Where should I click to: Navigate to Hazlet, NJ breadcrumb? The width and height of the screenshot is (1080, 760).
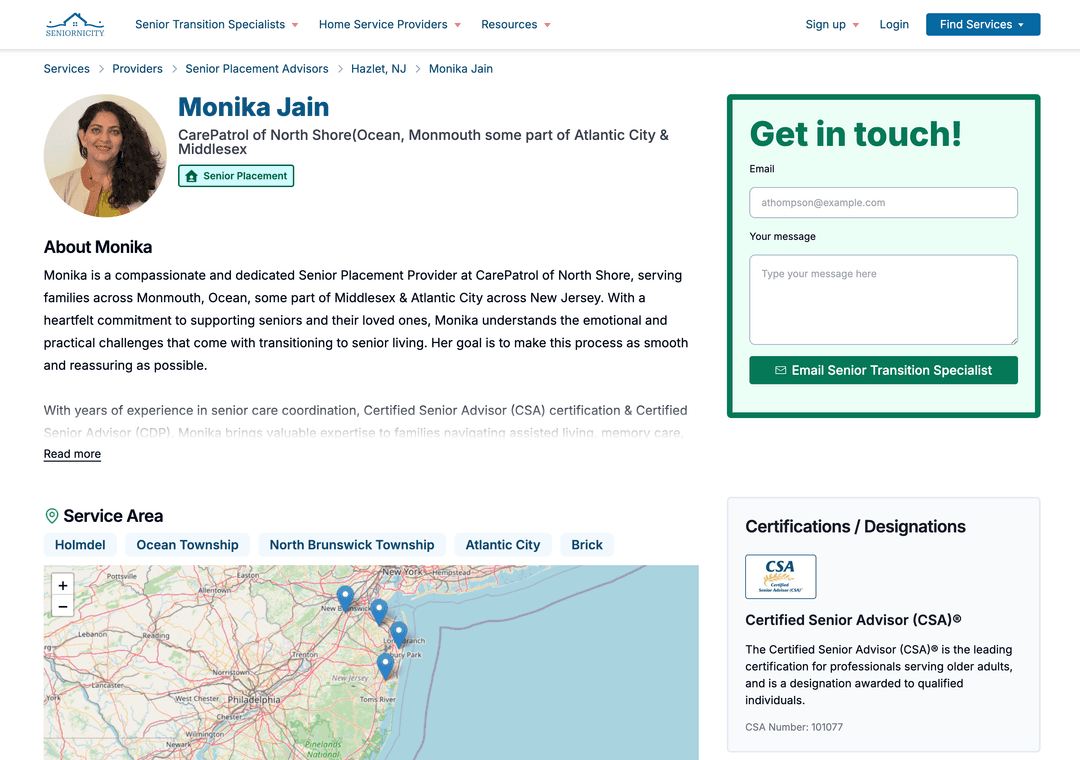click(378, 69)
